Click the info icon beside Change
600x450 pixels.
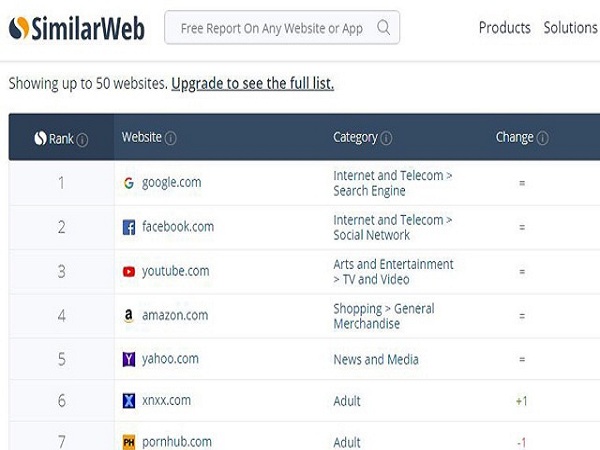tap(542, 138)
